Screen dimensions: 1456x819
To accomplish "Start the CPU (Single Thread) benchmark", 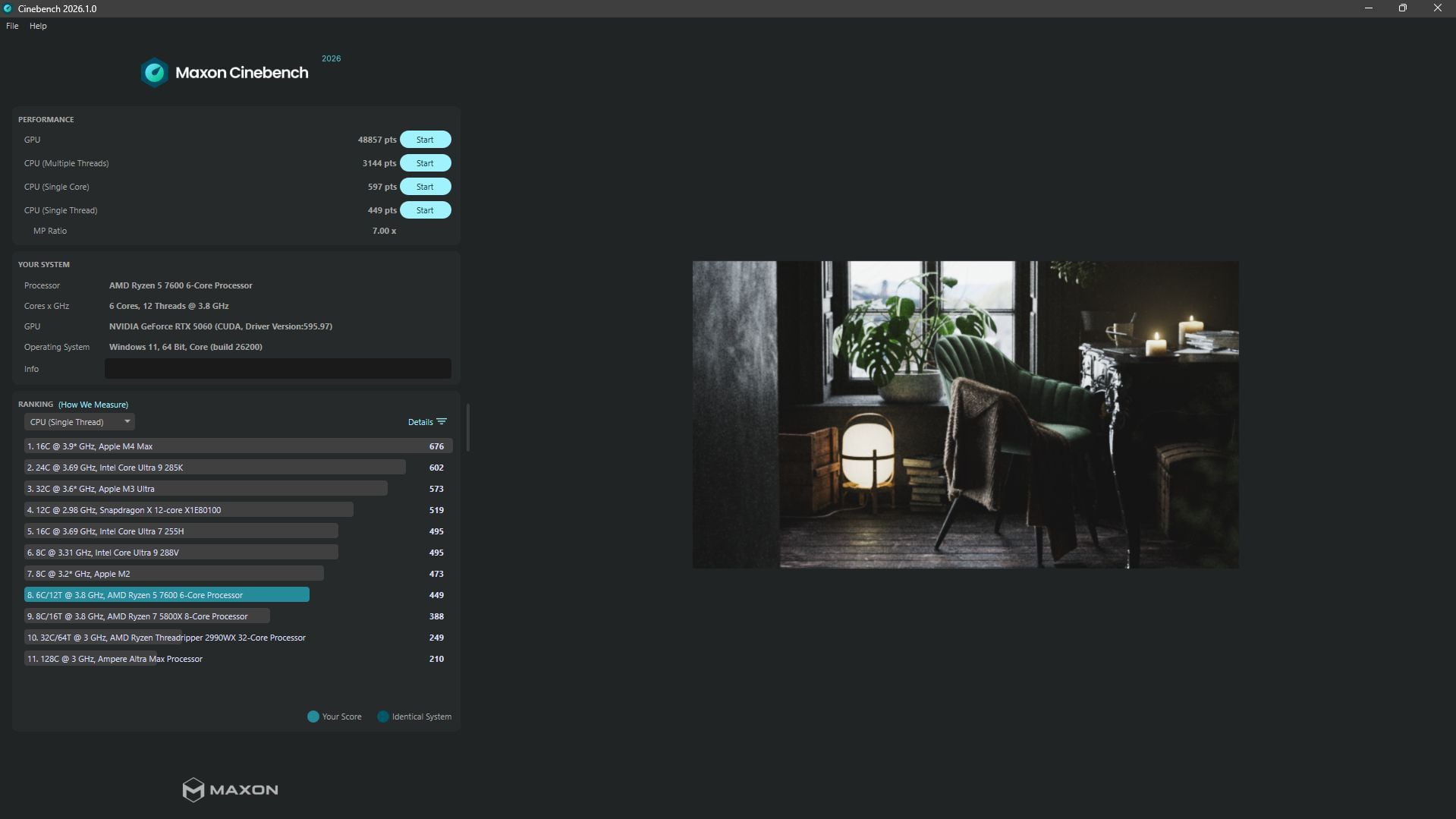I will (x=425, y=210).
